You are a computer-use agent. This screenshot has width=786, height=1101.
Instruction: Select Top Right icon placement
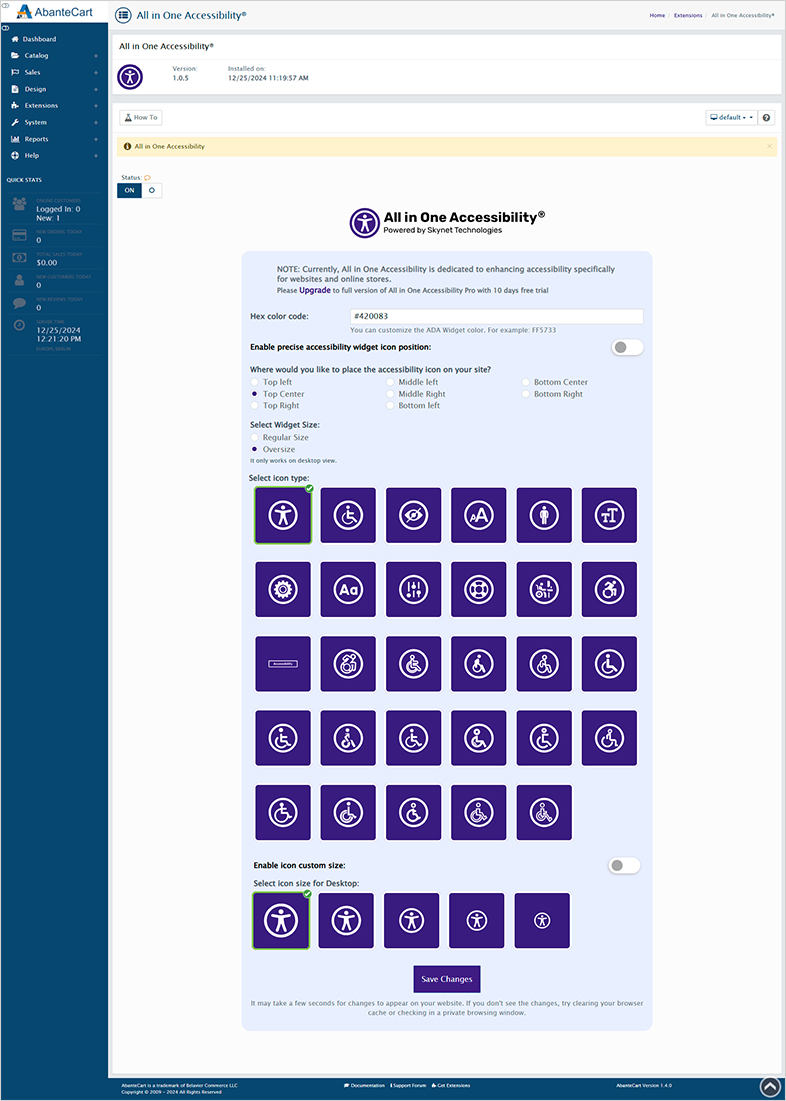(x=255, y=406)
